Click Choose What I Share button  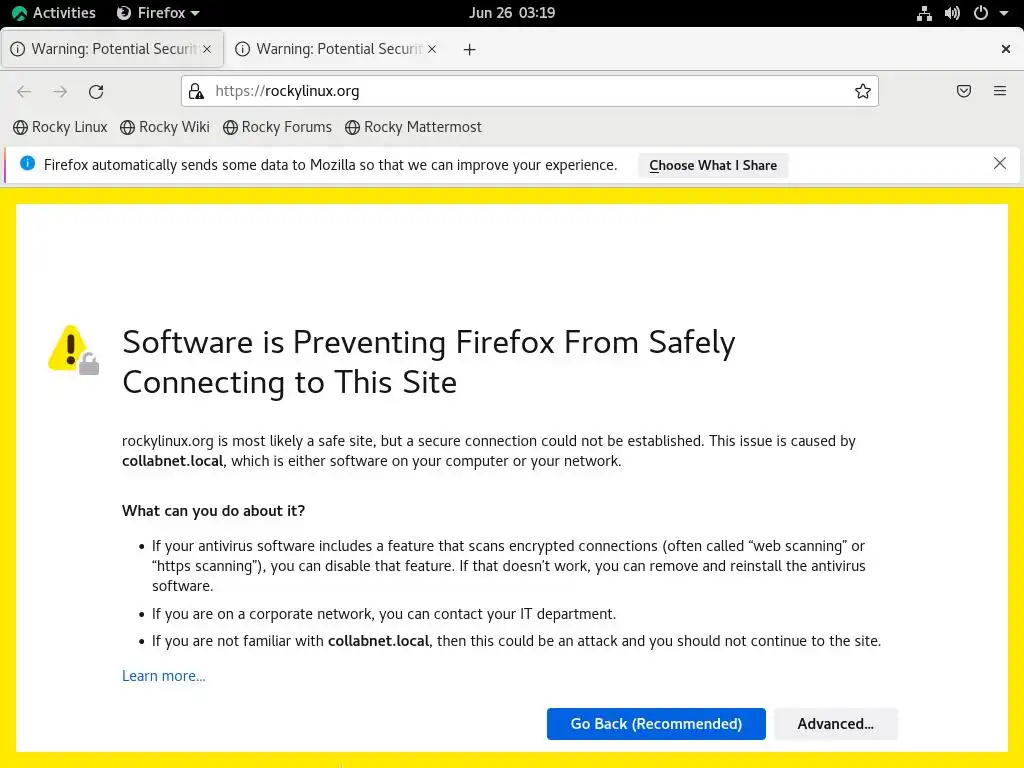(713, 165)
